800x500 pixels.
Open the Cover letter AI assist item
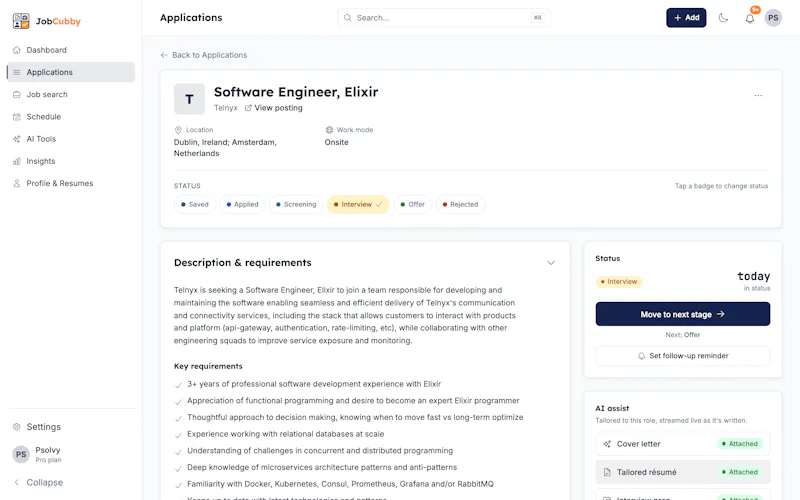point(683,444)
